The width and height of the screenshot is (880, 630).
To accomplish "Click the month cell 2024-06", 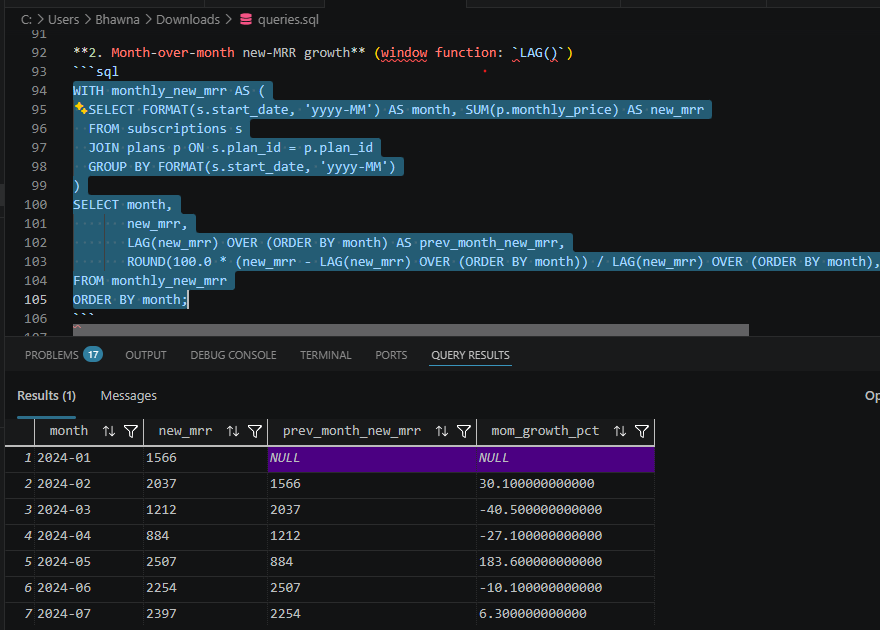I will [x=89, y=587].
